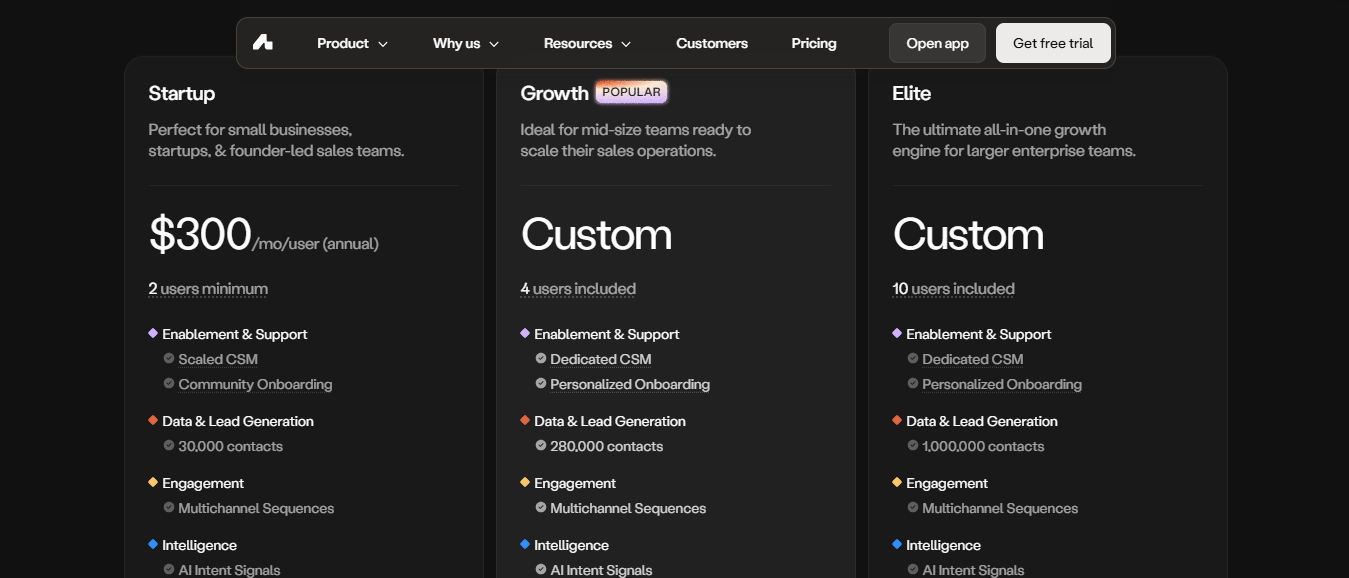1349x578 pixels.
Task: Click "10 users included" in Elite plan
Action: (x=953, y=289)
